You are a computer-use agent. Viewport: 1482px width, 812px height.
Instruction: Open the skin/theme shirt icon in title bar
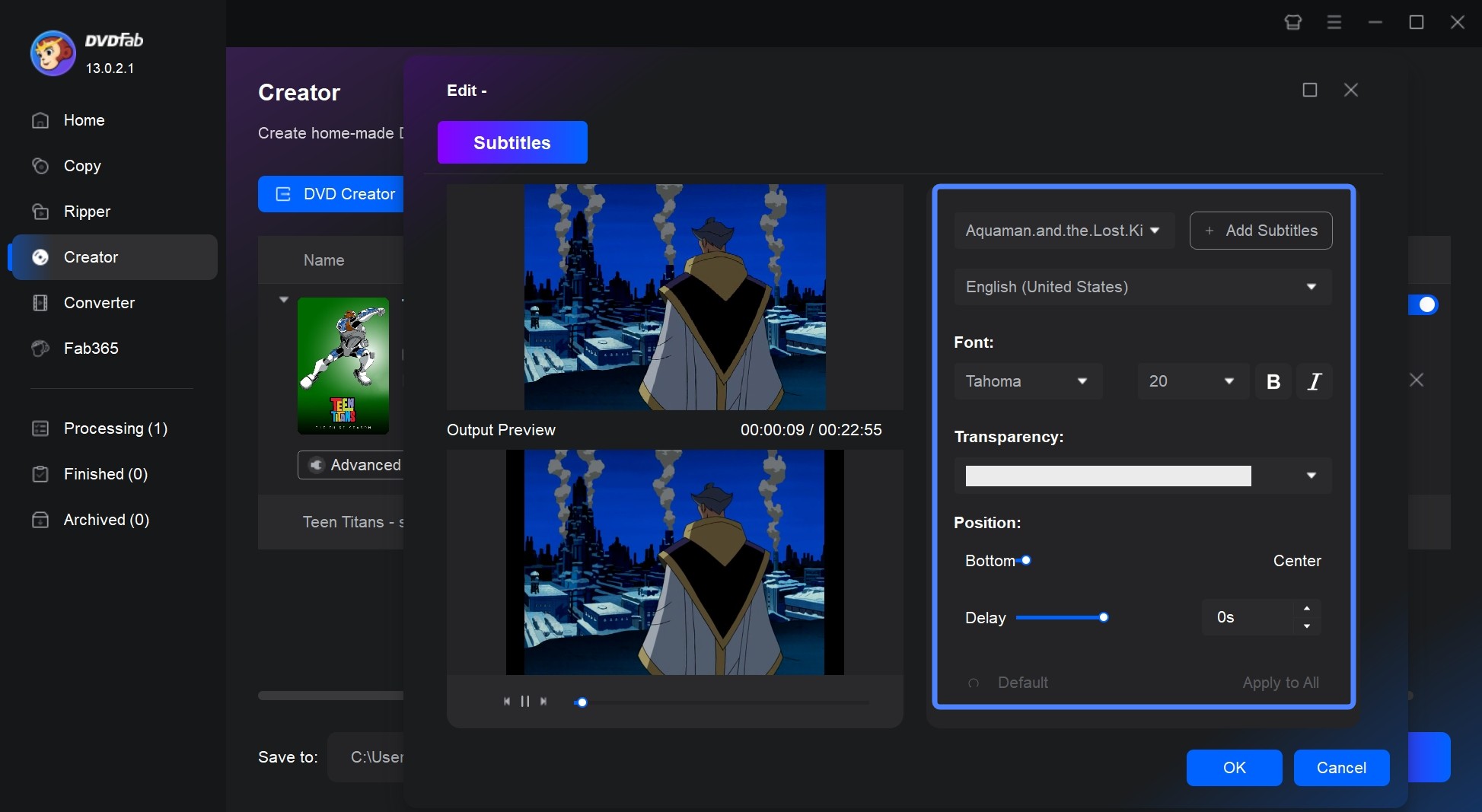(x=1293, y=22)
